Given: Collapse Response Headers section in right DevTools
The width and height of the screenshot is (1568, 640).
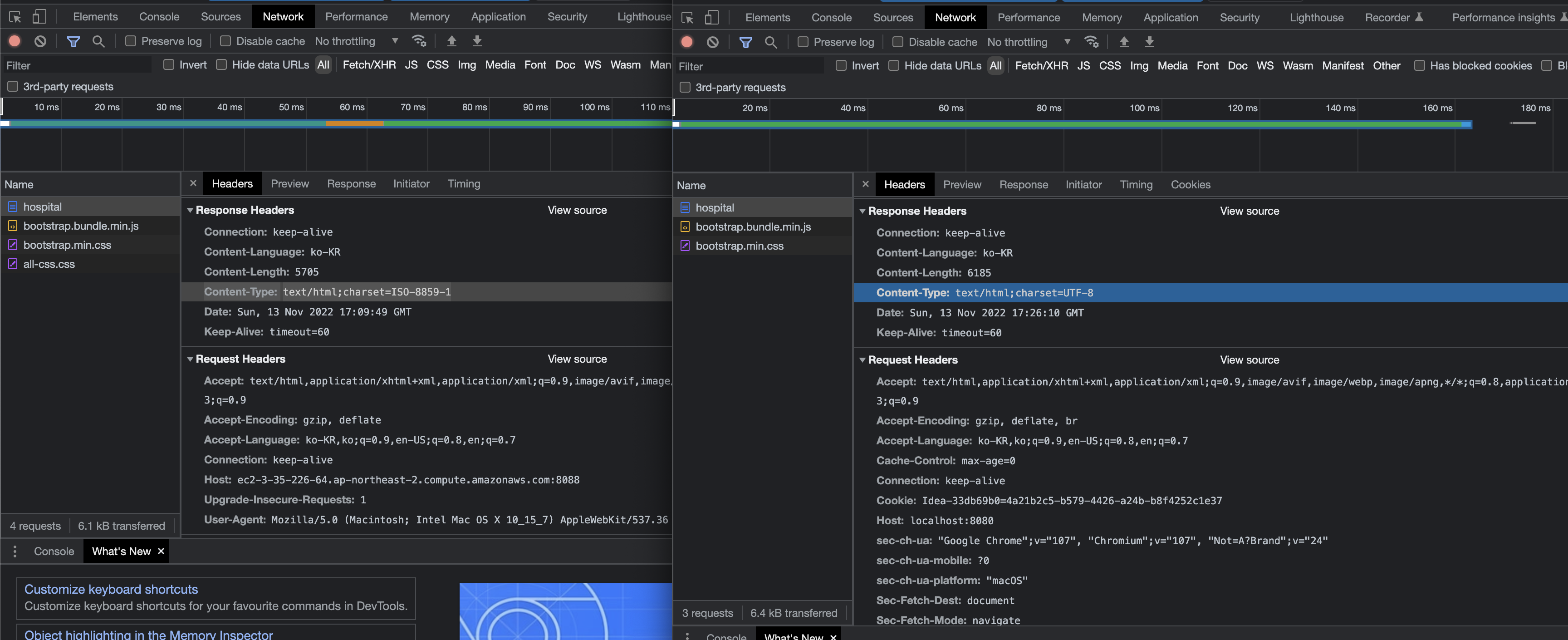Looking at the screenshot, I should click(x=862, y=212).
